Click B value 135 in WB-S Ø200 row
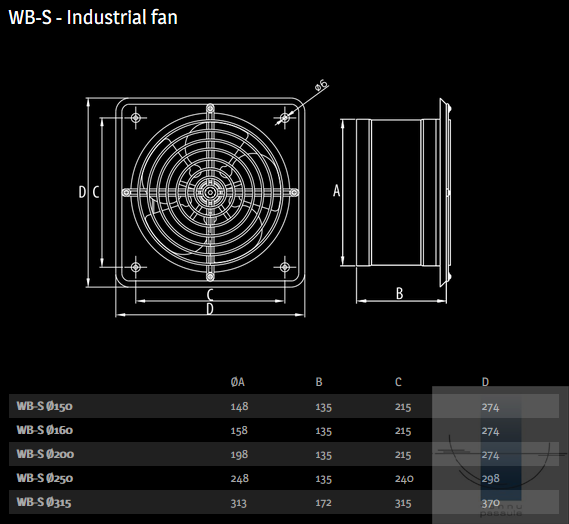 (324, 455)
